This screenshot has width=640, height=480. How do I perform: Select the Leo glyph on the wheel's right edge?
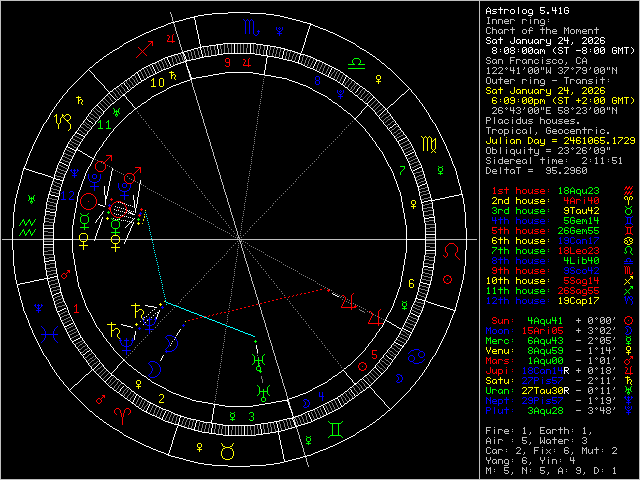(x=453, y=250)
